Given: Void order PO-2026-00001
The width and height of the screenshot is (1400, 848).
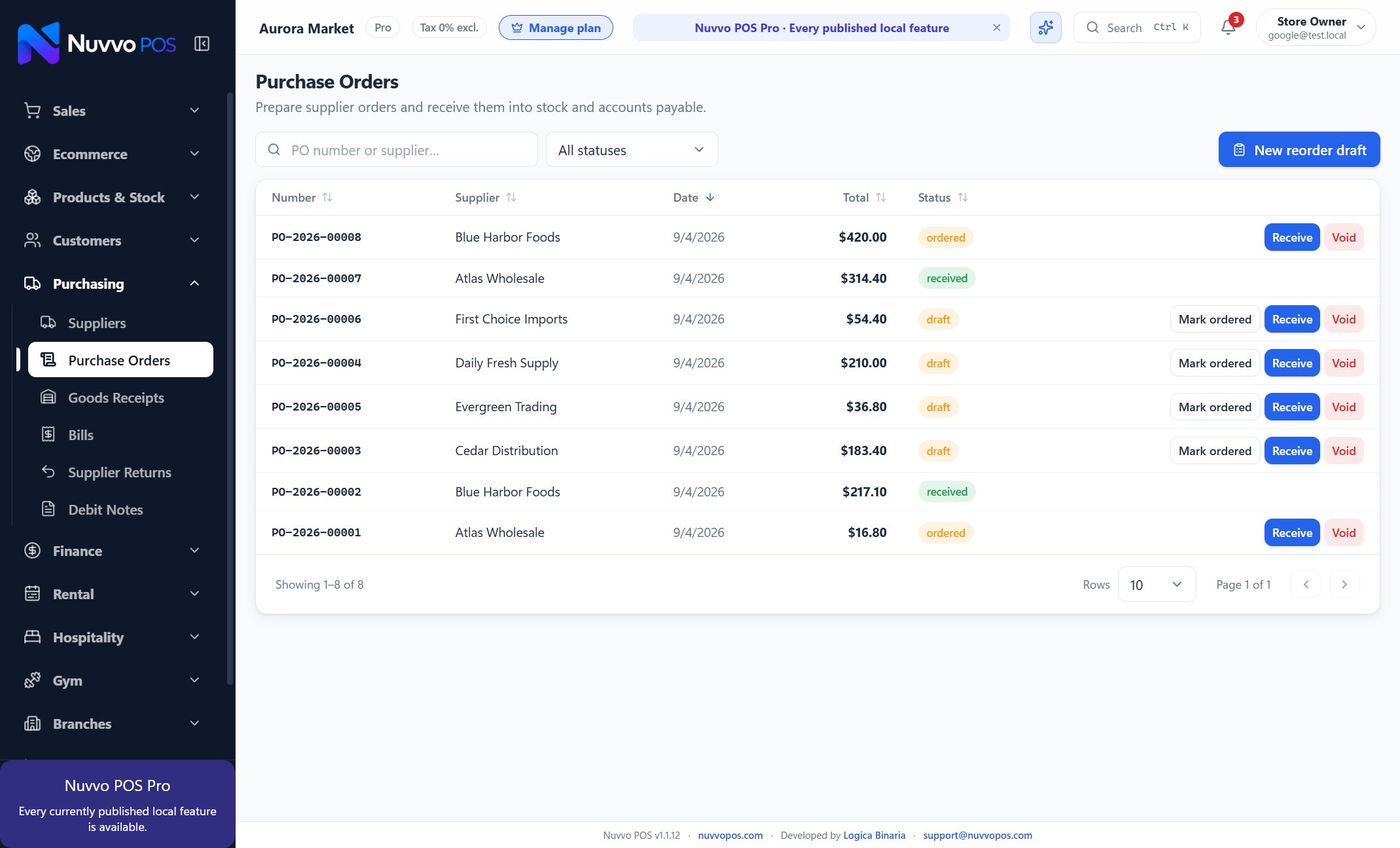Looking at the screenshot, I should click(1344, 532).
